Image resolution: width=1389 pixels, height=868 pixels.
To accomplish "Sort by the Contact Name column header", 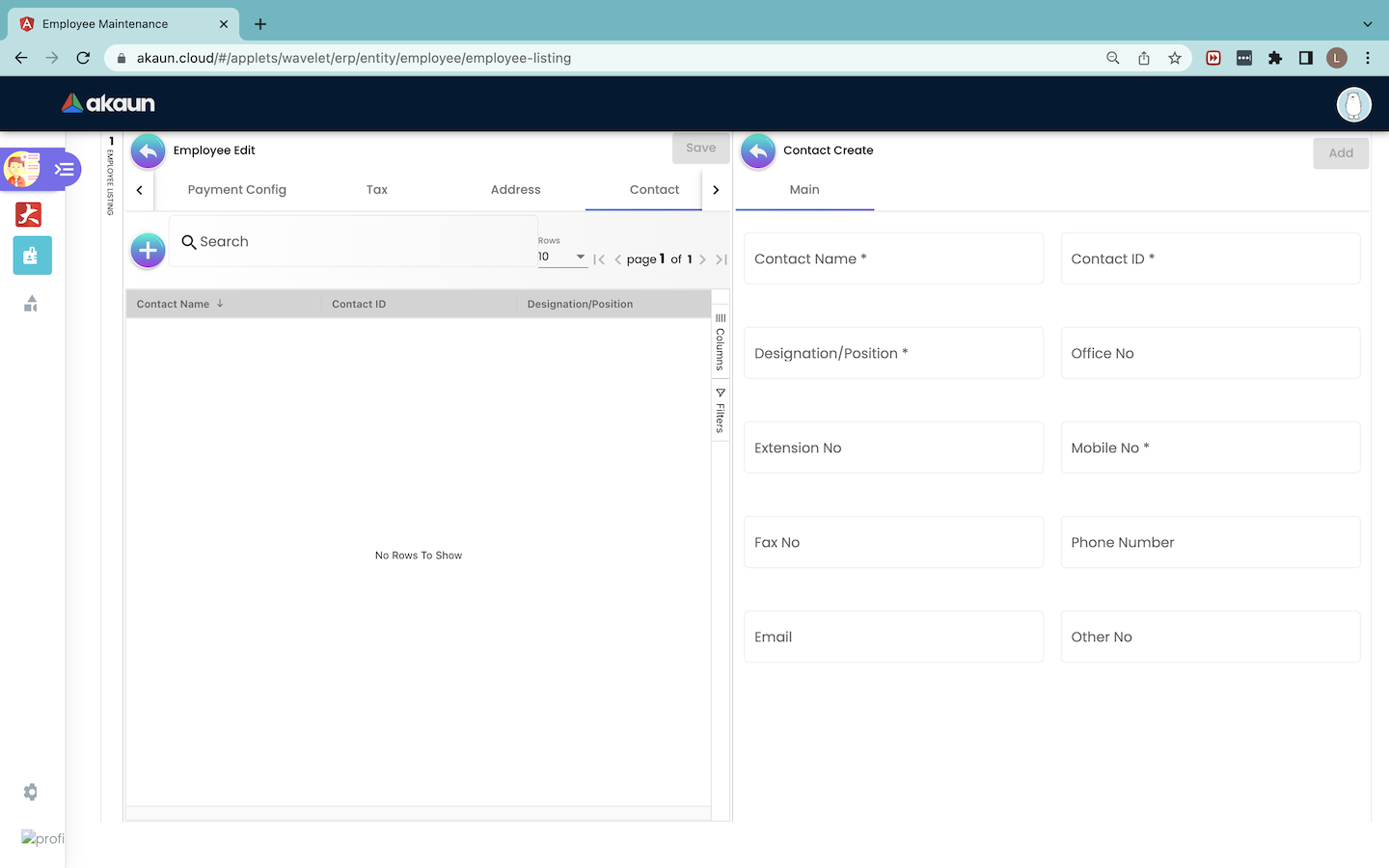I will click(174, 304).
